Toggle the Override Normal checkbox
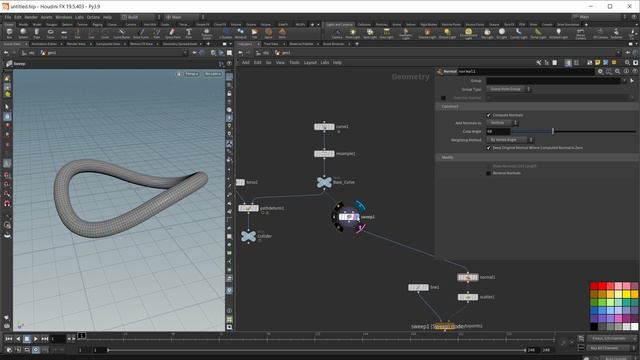 443,98
